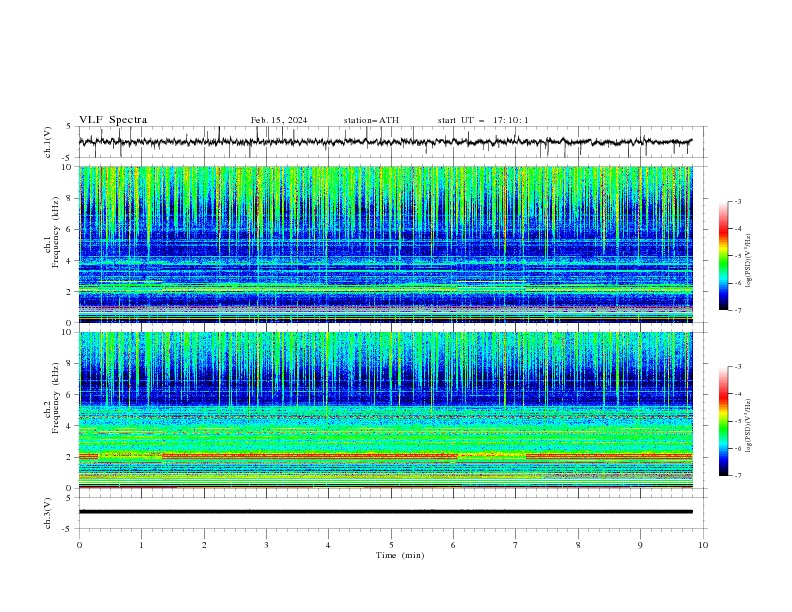Click the "2" kHz tick of ch.1 spectrogram

click(x=70, y=291)
